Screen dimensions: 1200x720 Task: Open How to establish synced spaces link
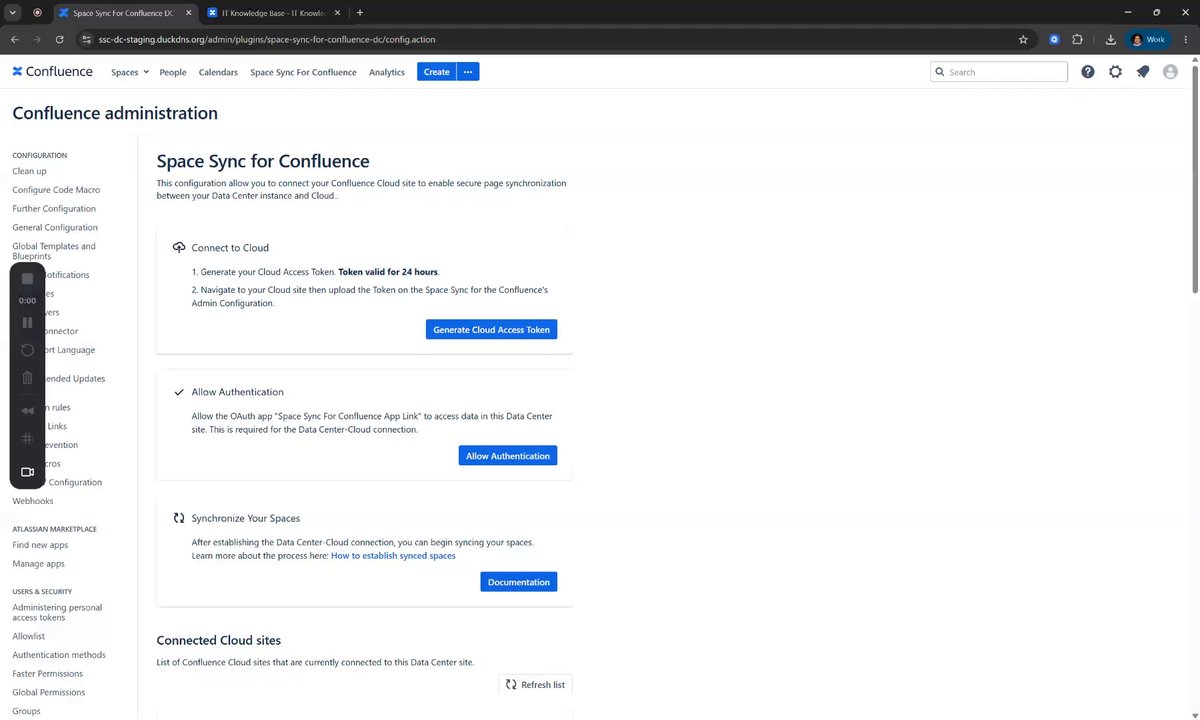[x=393, y=556]
